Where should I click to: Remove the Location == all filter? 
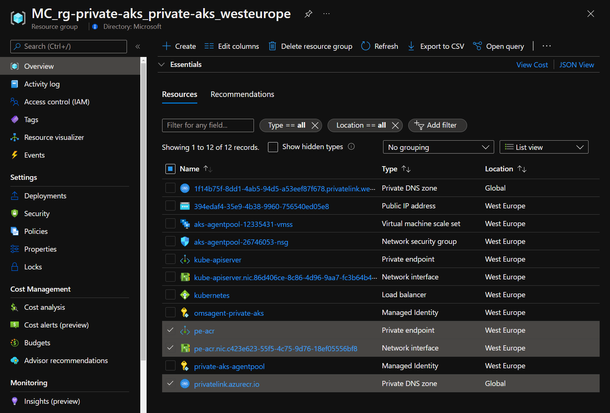pyautogui.click(x=395, y=125)
